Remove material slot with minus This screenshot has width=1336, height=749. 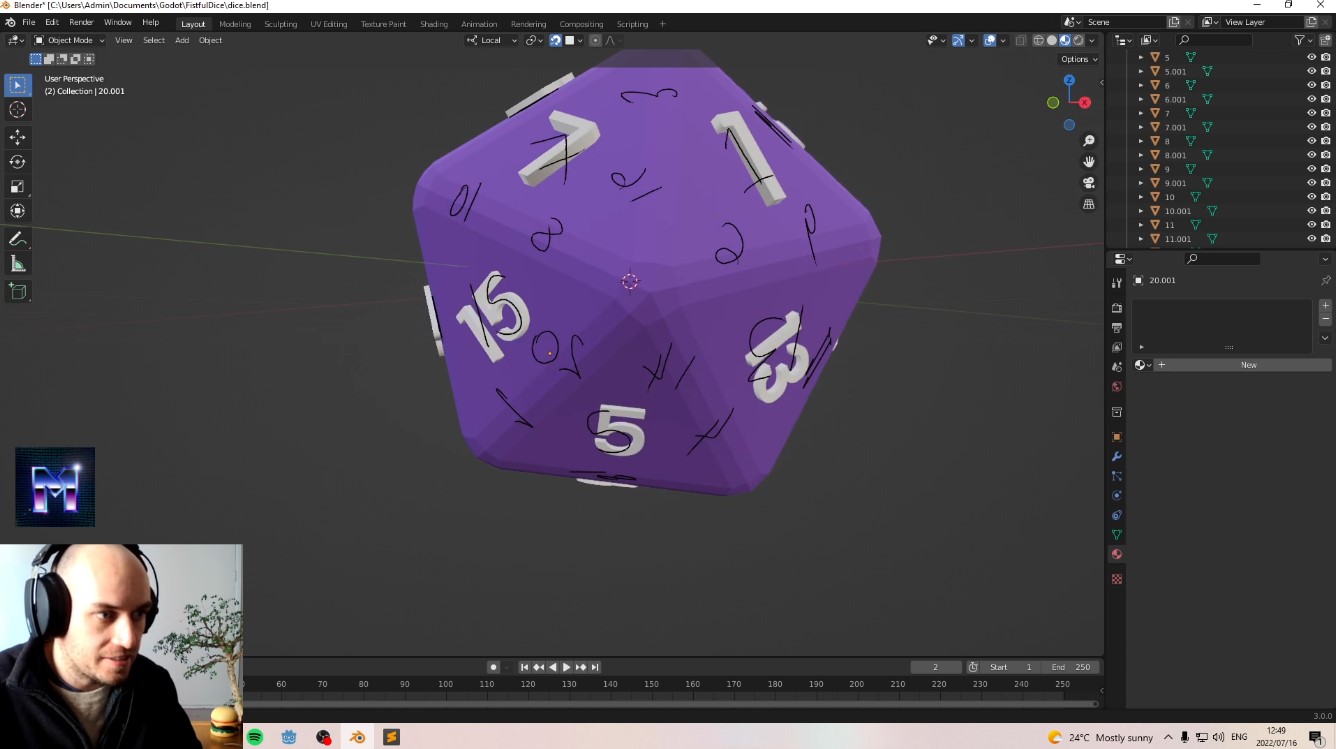pyautogui.click(x=1325, y=319)
